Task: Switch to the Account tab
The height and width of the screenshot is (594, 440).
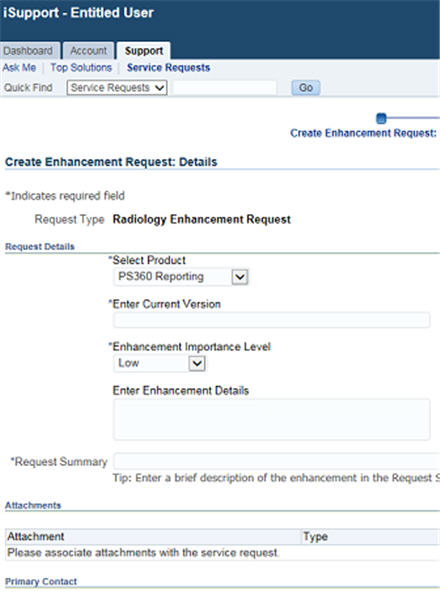Action: (x=88, y=50)
